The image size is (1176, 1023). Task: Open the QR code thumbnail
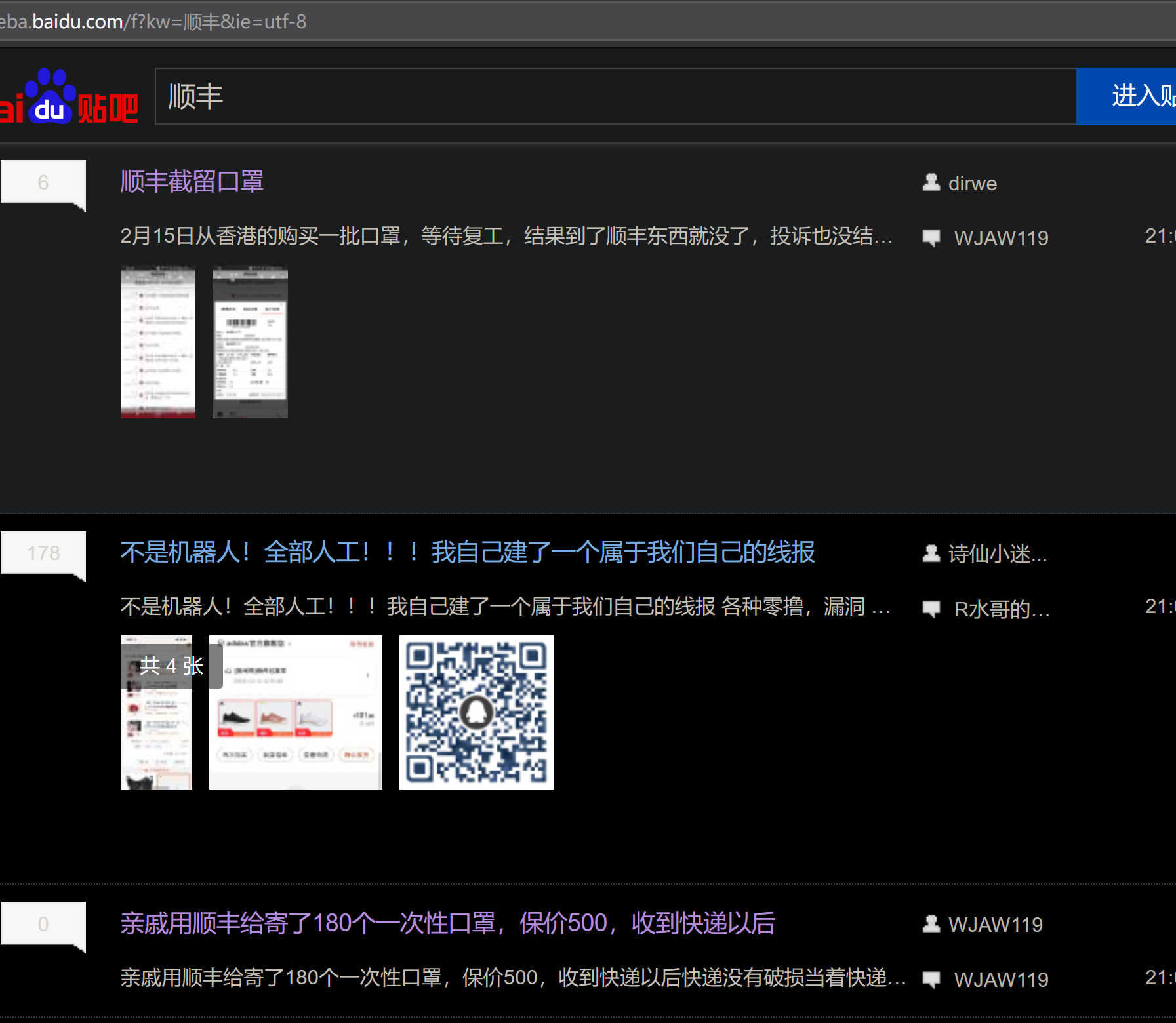click(x=476, y=712)
